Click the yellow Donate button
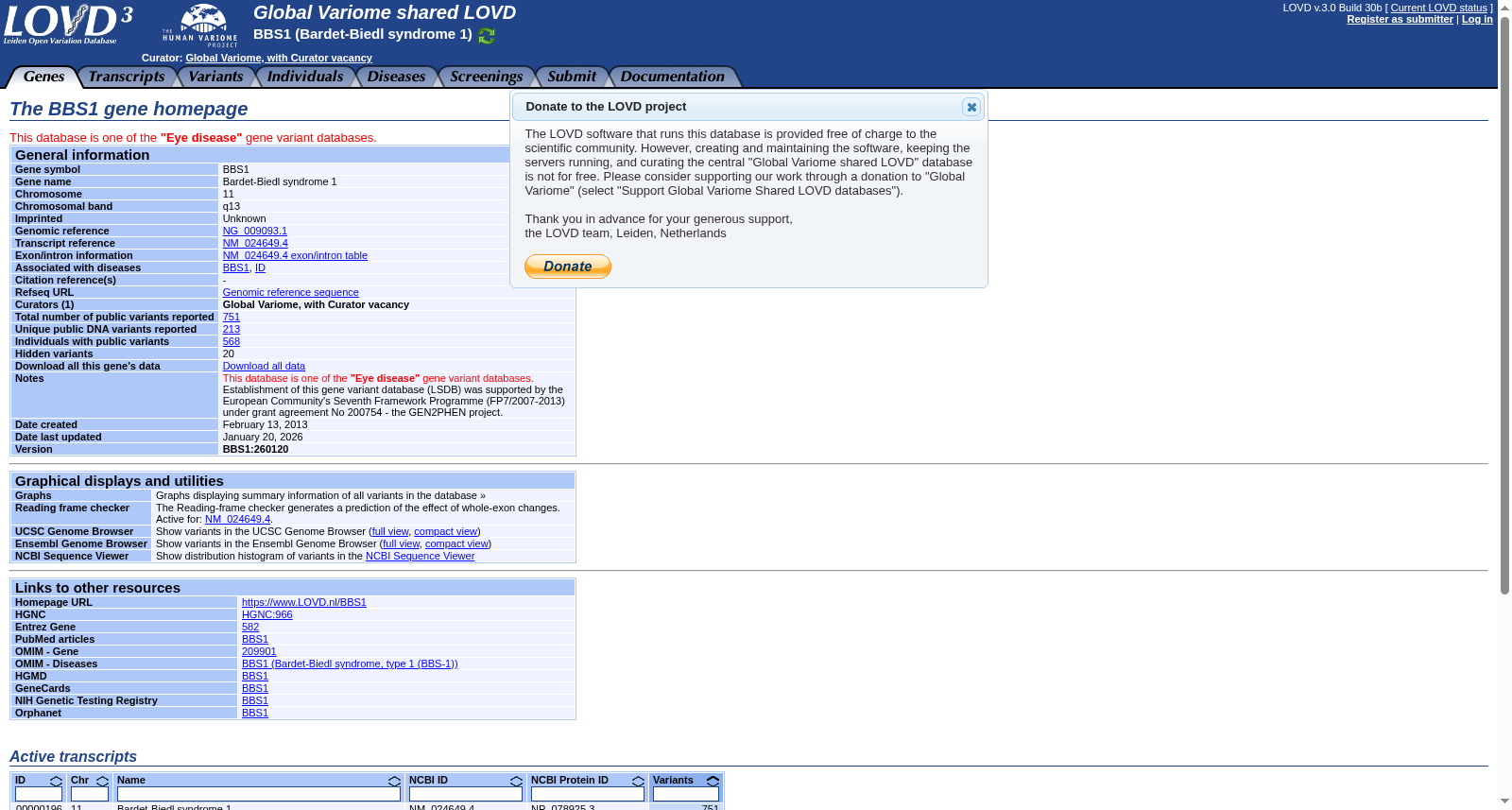The image size is (1512, 810). point(568,267)
